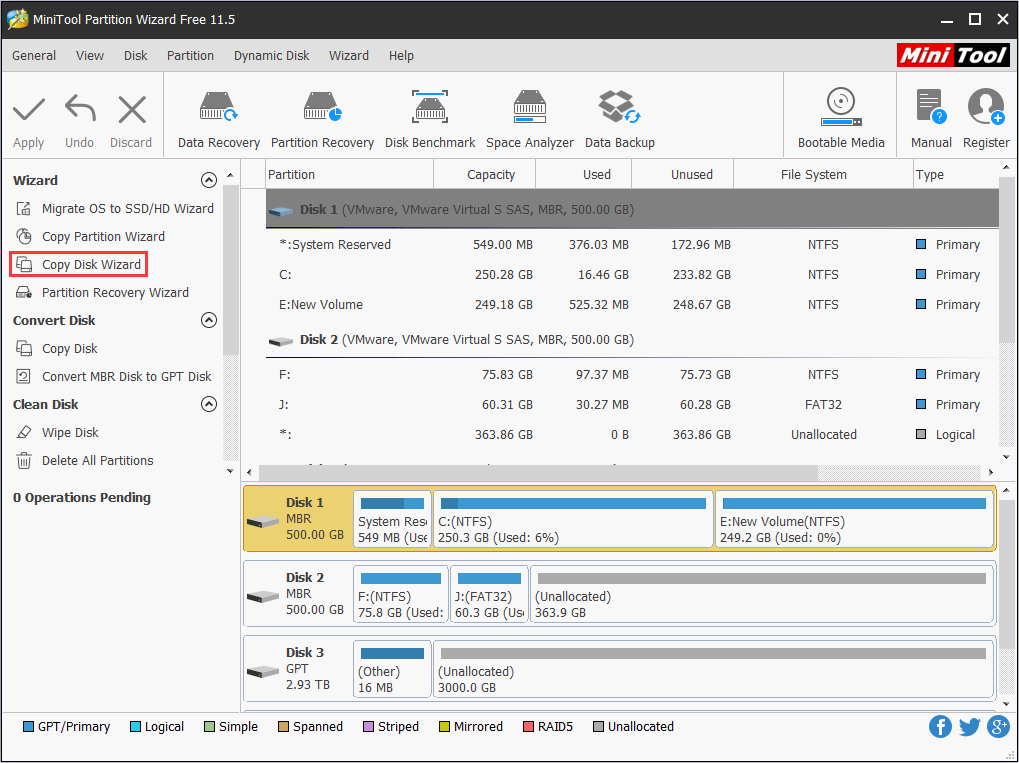Screen dimensions: 1019x763
Task: Click the Undo arrow icon
Action: [x=80, y=109]
